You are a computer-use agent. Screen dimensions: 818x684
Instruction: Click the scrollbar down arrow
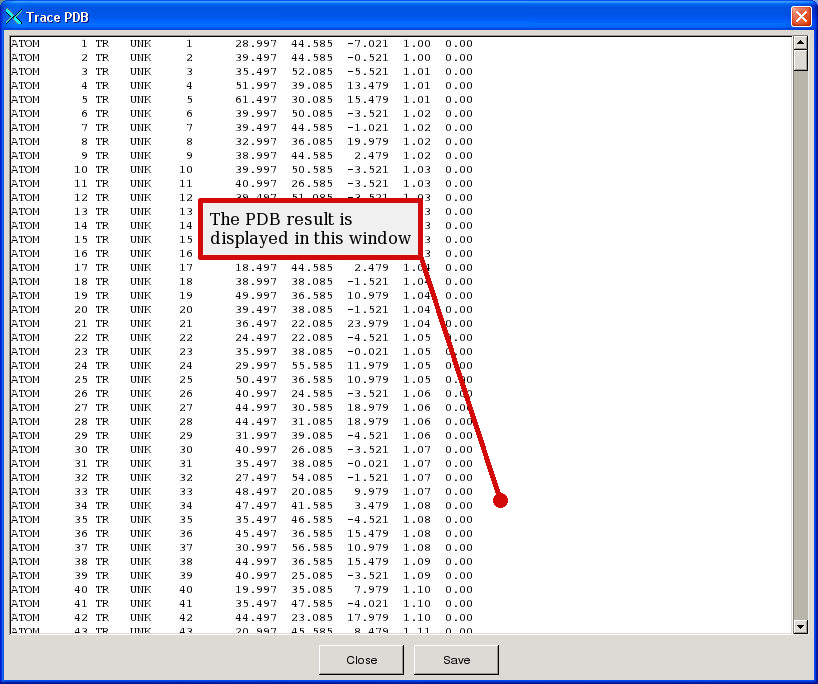pyautogui.click(x=800, y=626)
